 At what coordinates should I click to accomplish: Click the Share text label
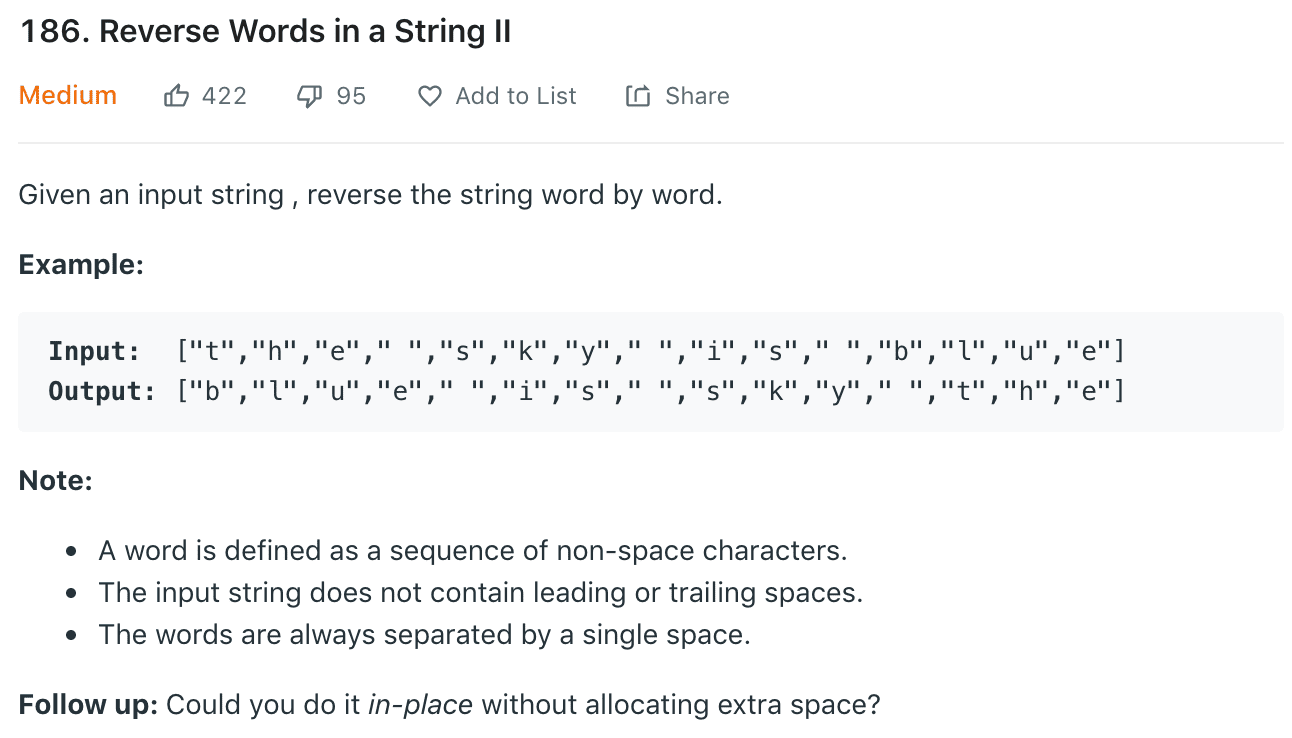[697, 96]
